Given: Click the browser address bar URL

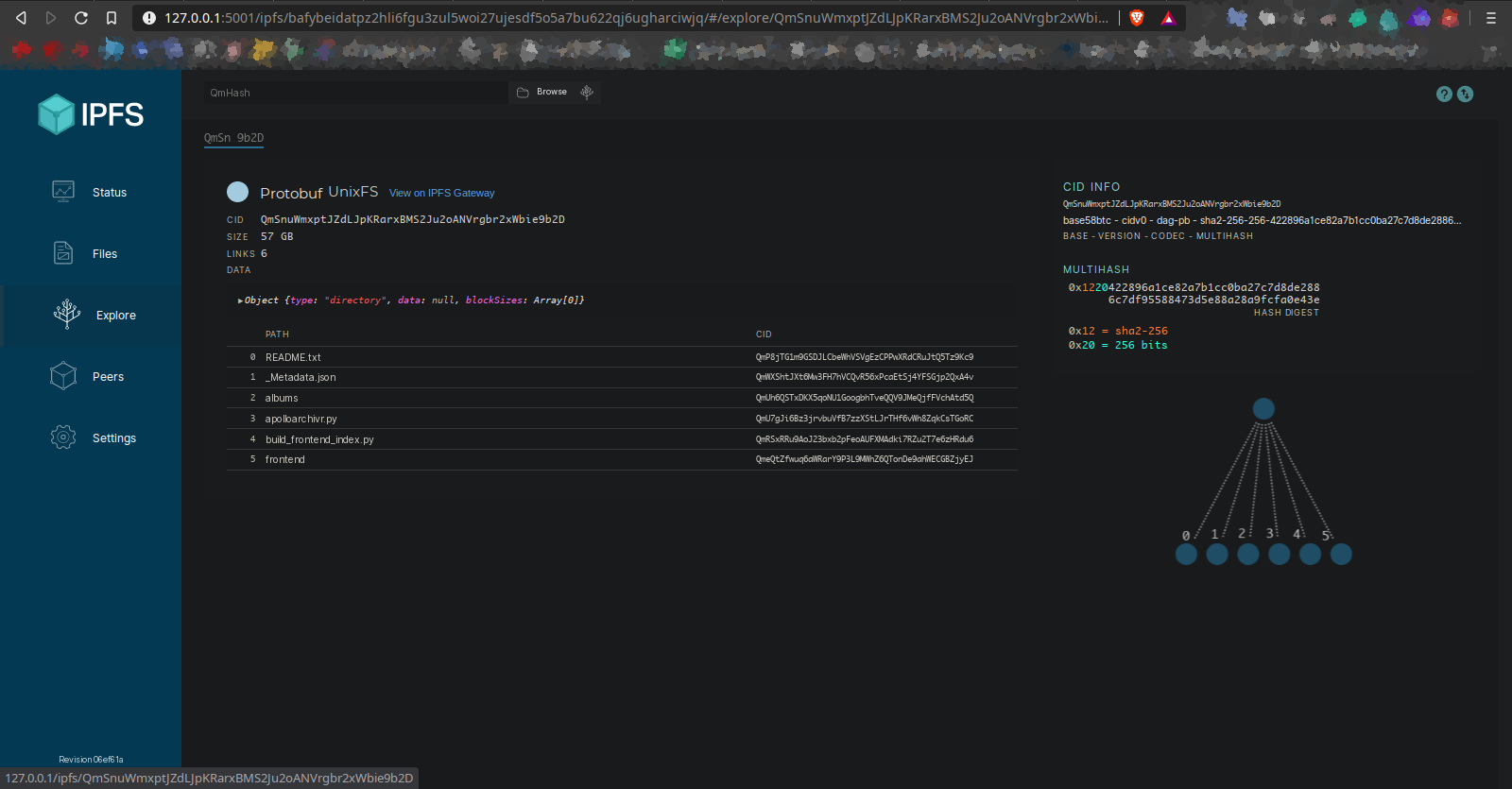Looking at the screenshot, I should tap(636, 18).
